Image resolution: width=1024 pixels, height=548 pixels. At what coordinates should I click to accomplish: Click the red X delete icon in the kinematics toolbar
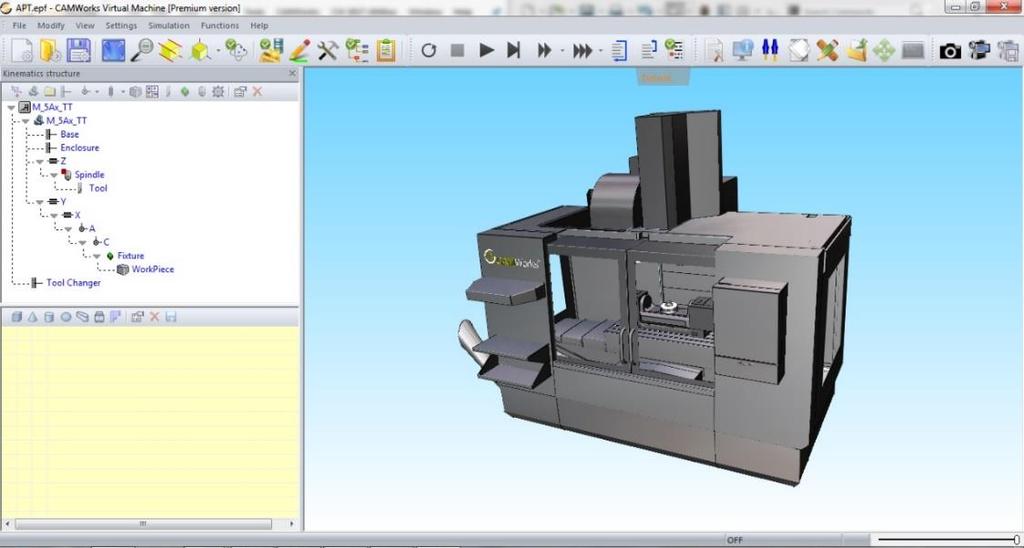257,91
